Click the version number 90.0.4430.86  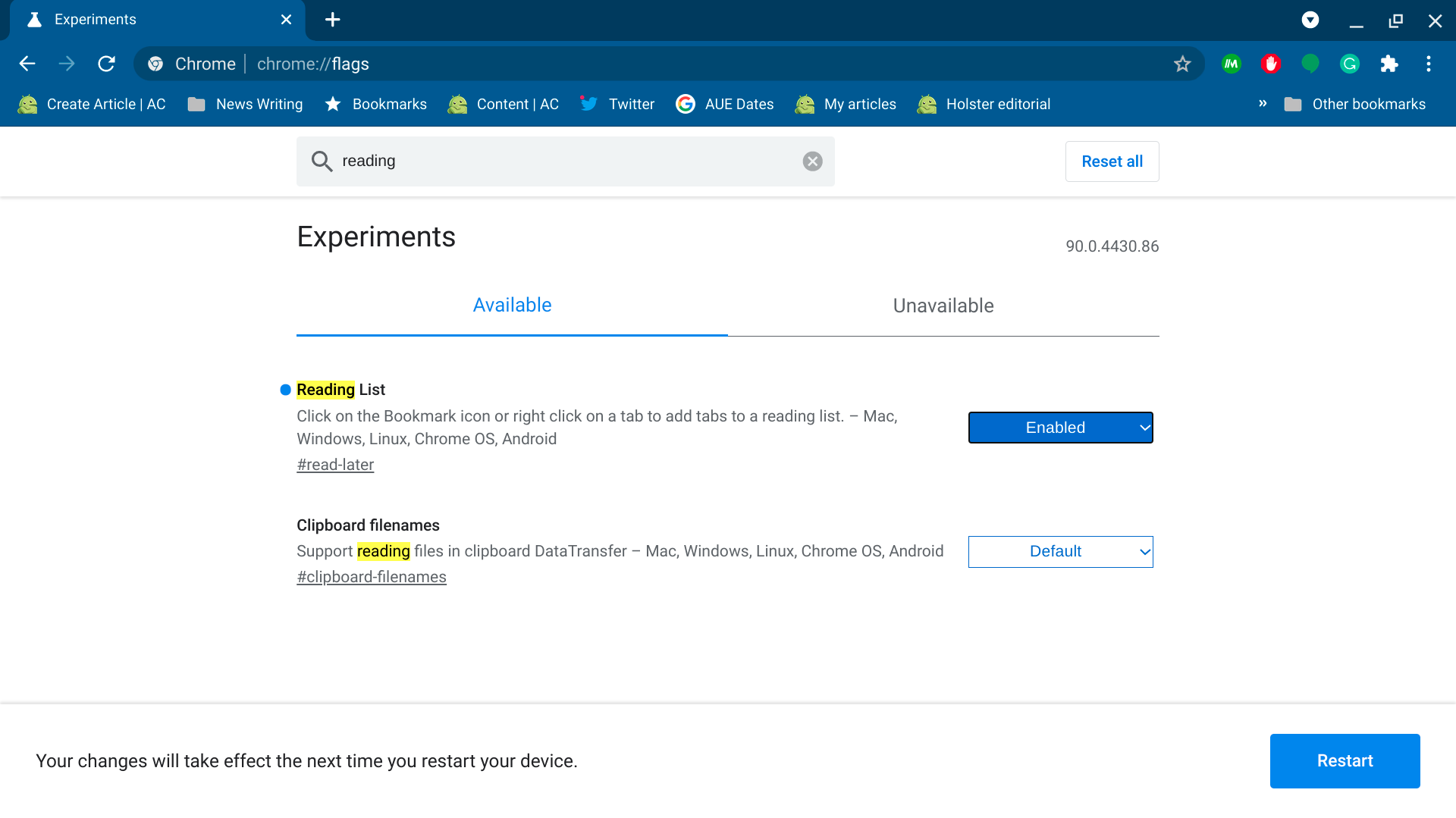tap(1112, 246)
